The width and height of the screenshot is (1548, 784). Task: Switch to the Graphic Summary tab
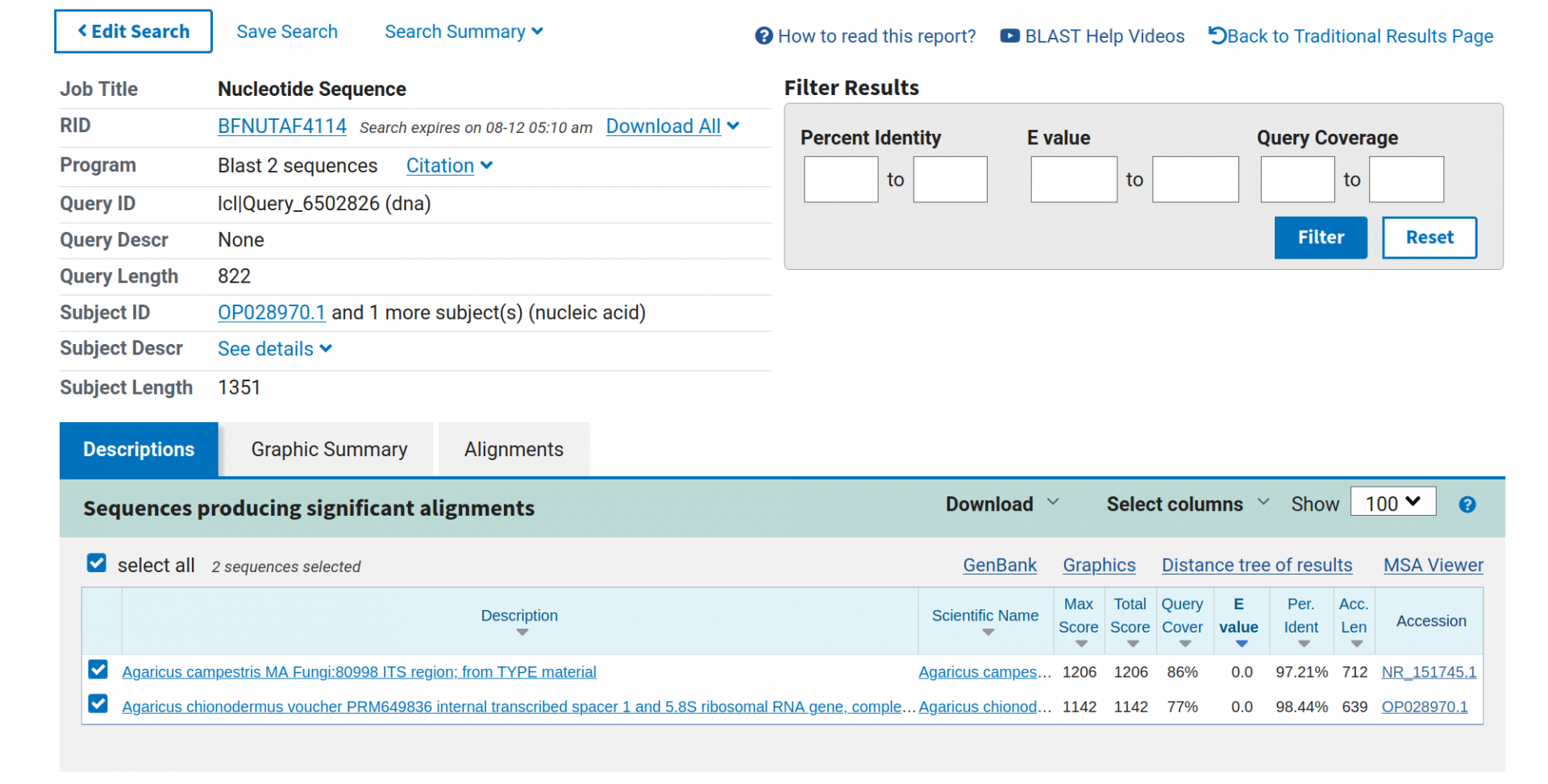click(x=329, y=450)
